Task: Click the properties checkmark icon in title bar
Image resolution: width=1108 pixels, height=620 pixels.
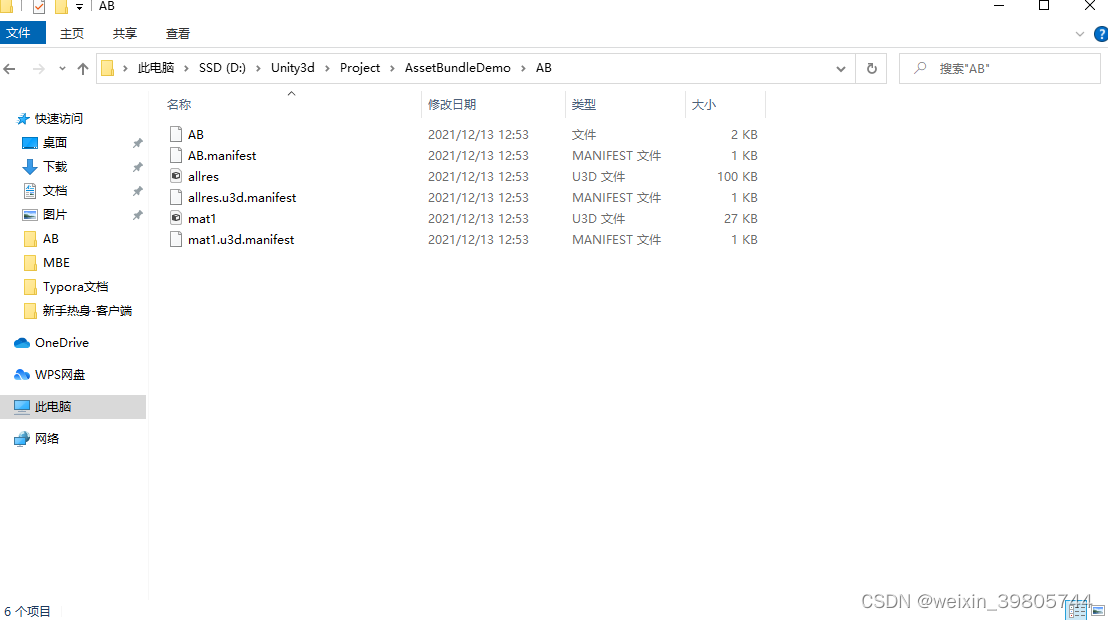Action: pos(39,7)
